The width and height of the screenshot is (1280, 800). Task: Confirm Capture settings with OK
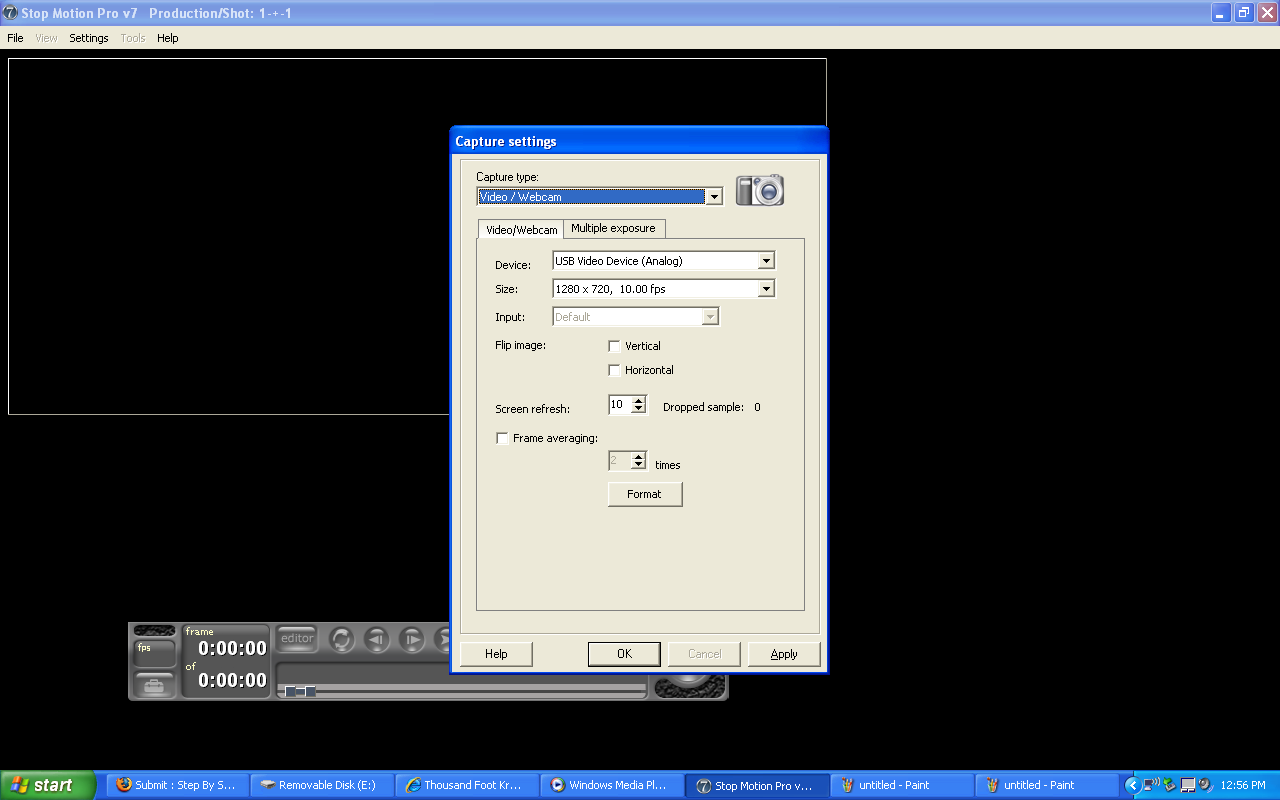(x=624, y=654)
